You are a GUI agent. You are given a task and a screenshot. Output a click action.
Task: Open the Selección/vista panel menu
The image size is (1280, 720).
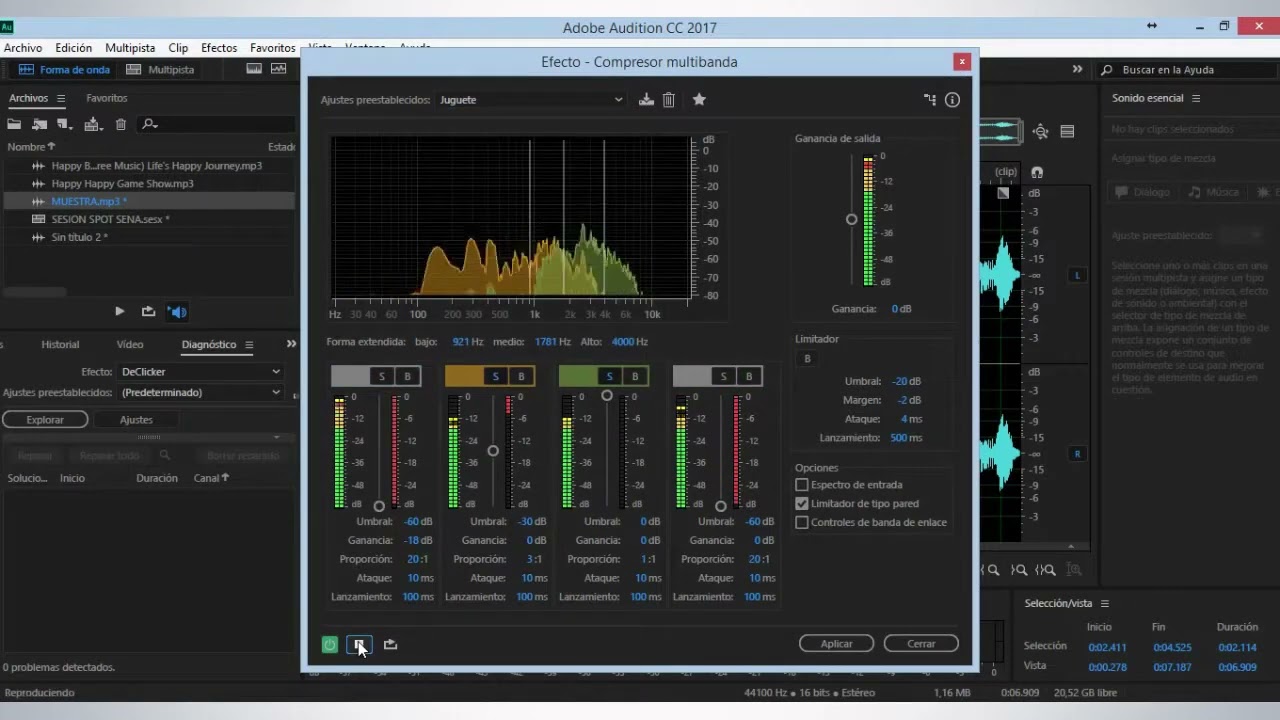[1105, 604]
